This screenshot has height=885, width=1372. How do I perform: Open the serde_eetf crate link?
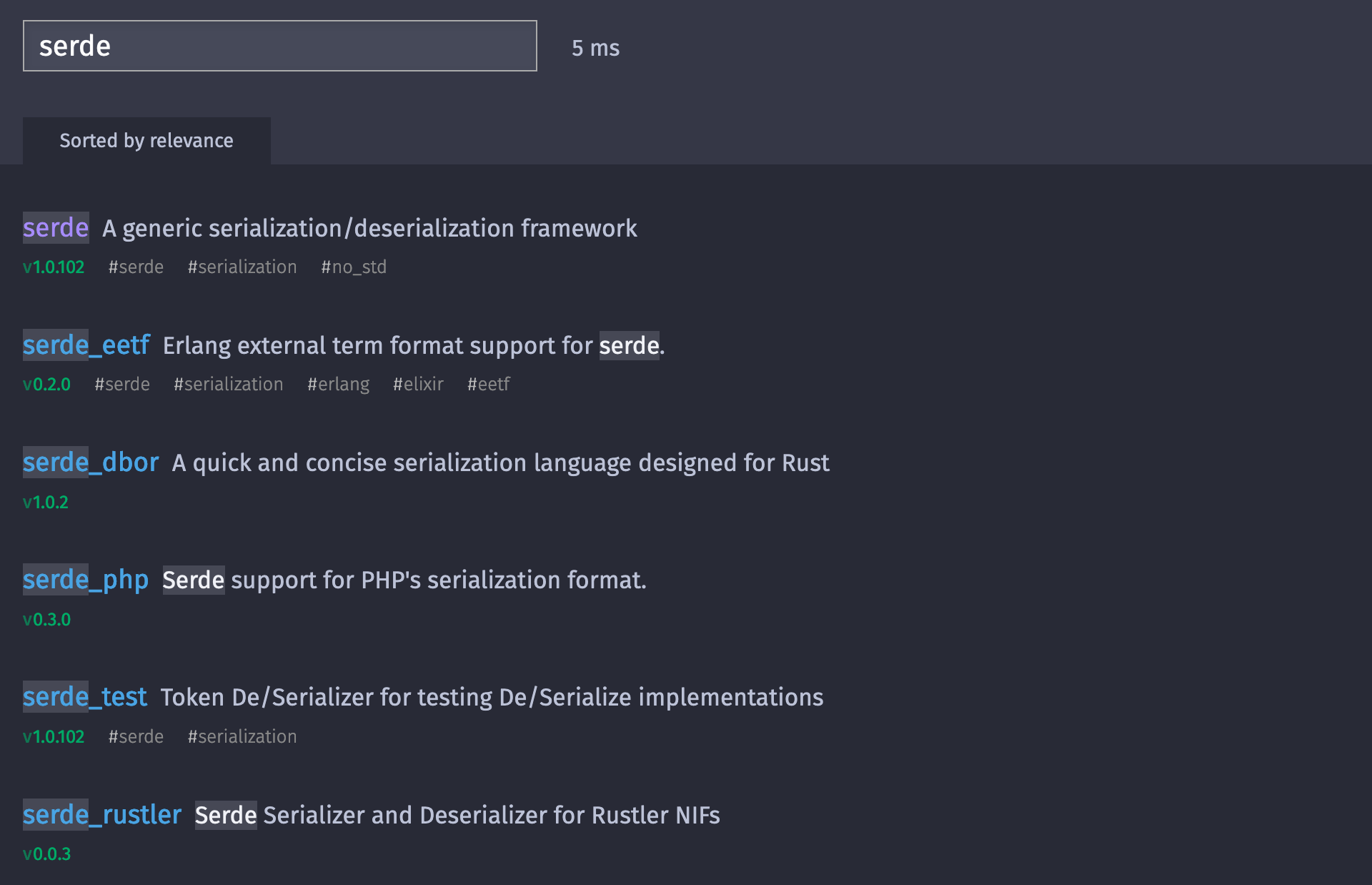86,345
